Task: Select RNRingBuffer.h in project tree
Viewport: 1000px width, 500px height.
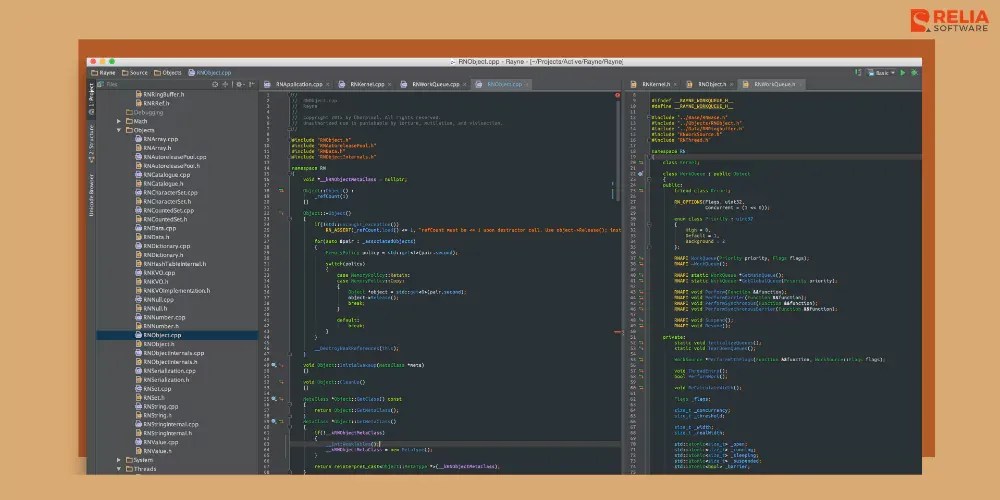Action: click(x=159, y=94)
